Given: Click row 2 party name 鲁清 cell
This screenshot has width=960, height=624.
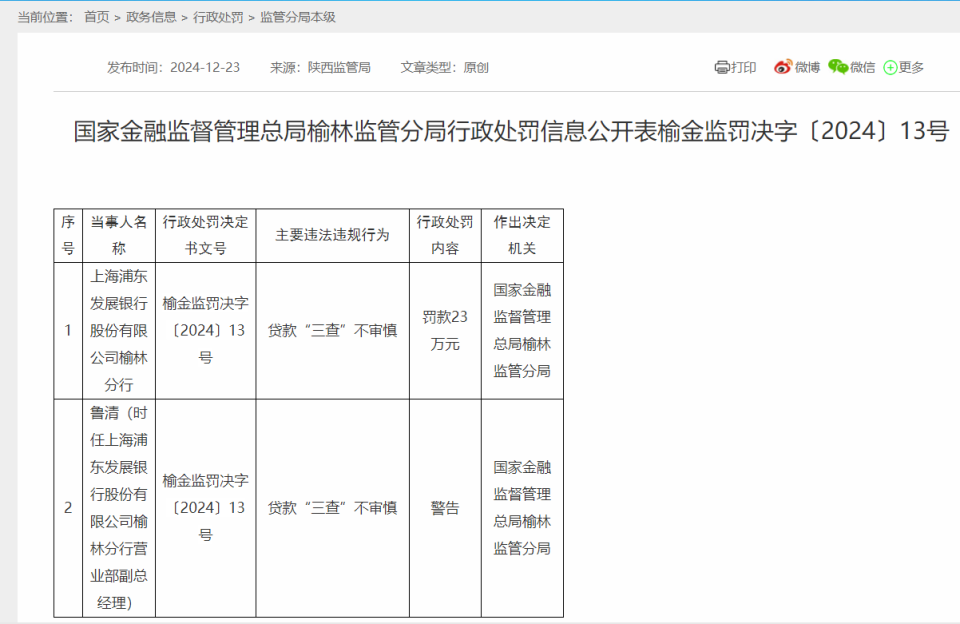Looking at the screenshot, I should 119,508.
